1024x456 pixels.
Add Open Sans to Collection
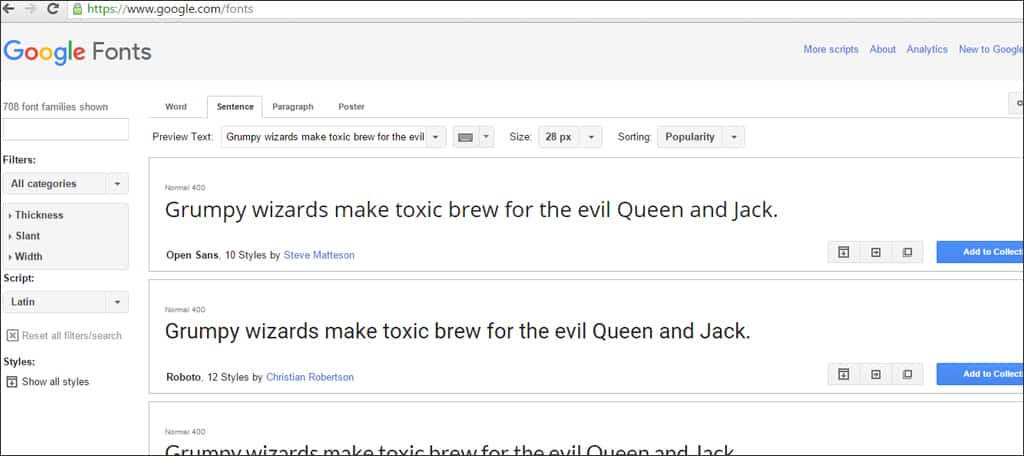pos(980,252)
